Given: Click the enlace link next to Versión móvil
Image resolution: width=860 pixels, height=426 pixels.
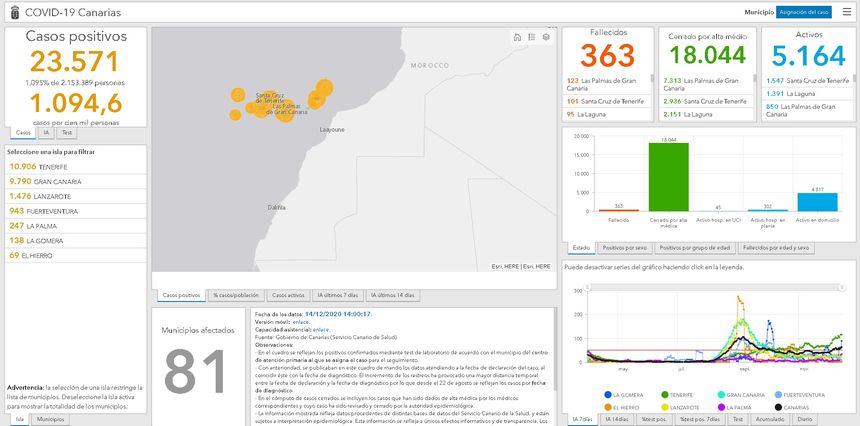Looking at the screenshot, I should coord(301,321).
